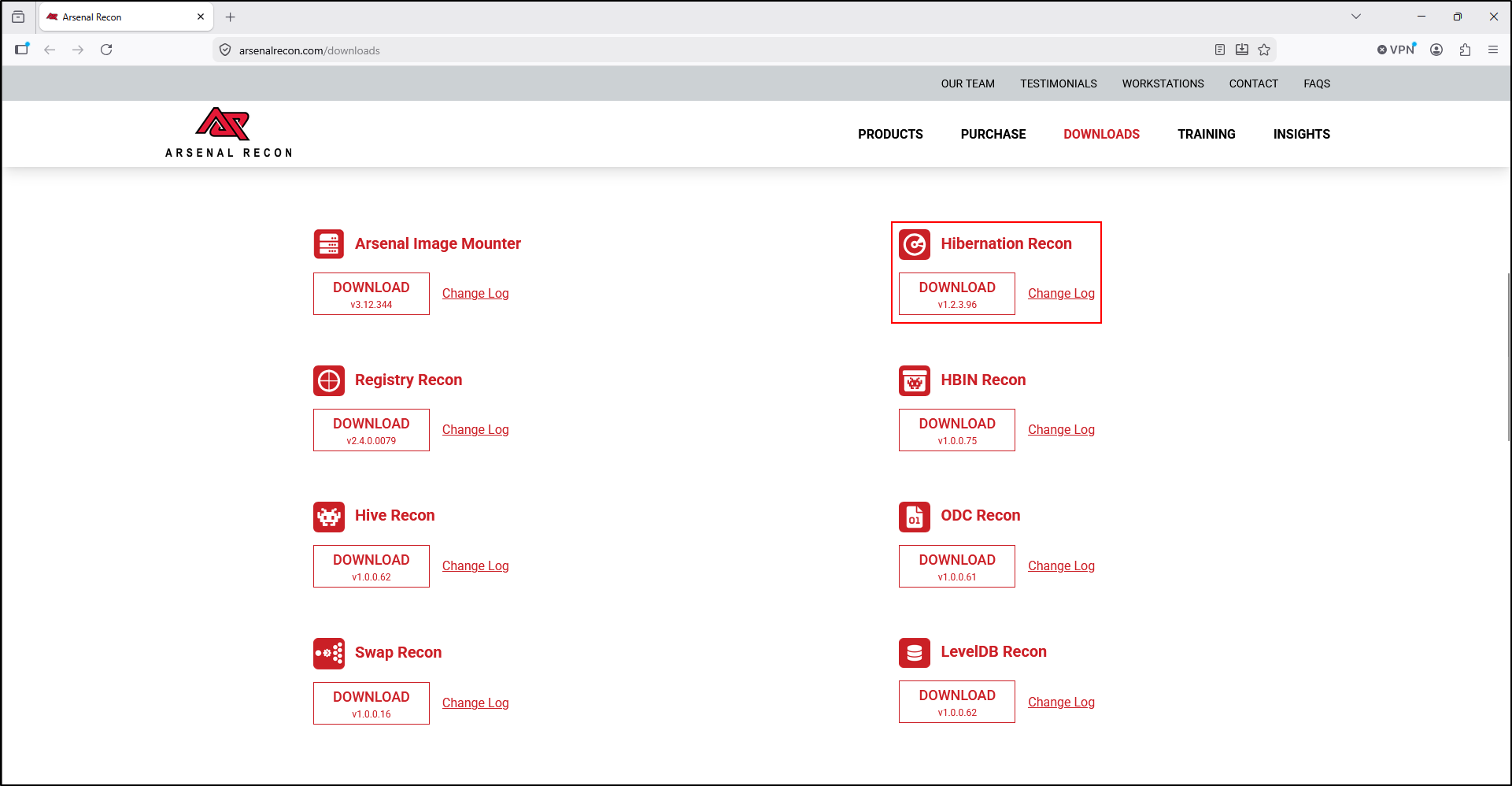Download LevelDB Recon v1.0.0.62
Viewport: 1512px width, 786px height.
[x=957, y=702]
